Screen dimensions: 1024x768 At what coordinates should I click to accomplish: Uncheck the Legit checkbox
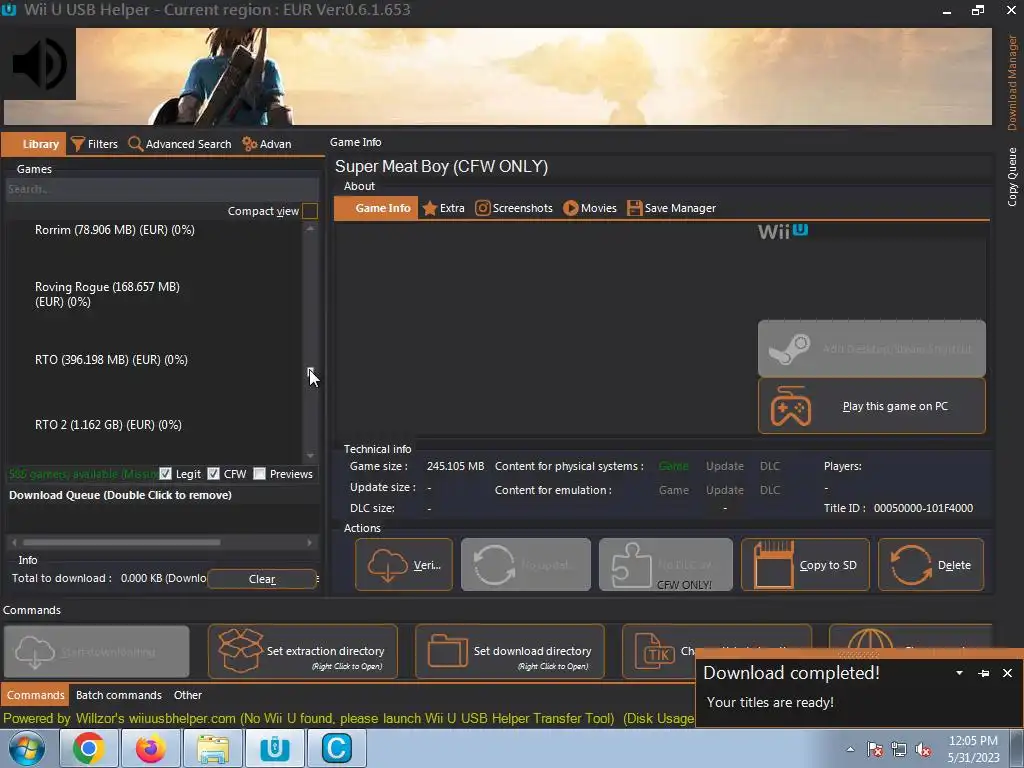pos(165,473)
